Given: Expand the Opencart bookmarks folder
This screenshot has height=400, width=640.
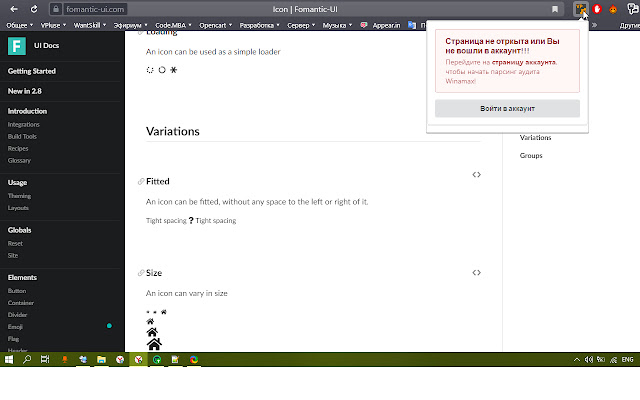Looking at the screenshot, I should click(x=216, y=25).
